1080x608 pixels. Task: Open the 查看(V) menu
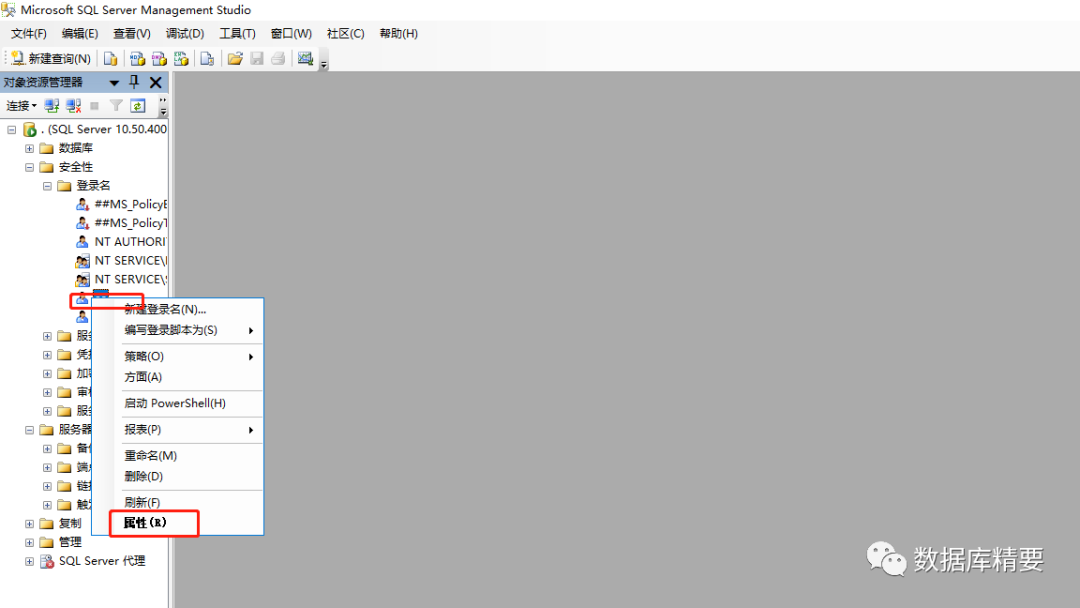click(132, 33)
